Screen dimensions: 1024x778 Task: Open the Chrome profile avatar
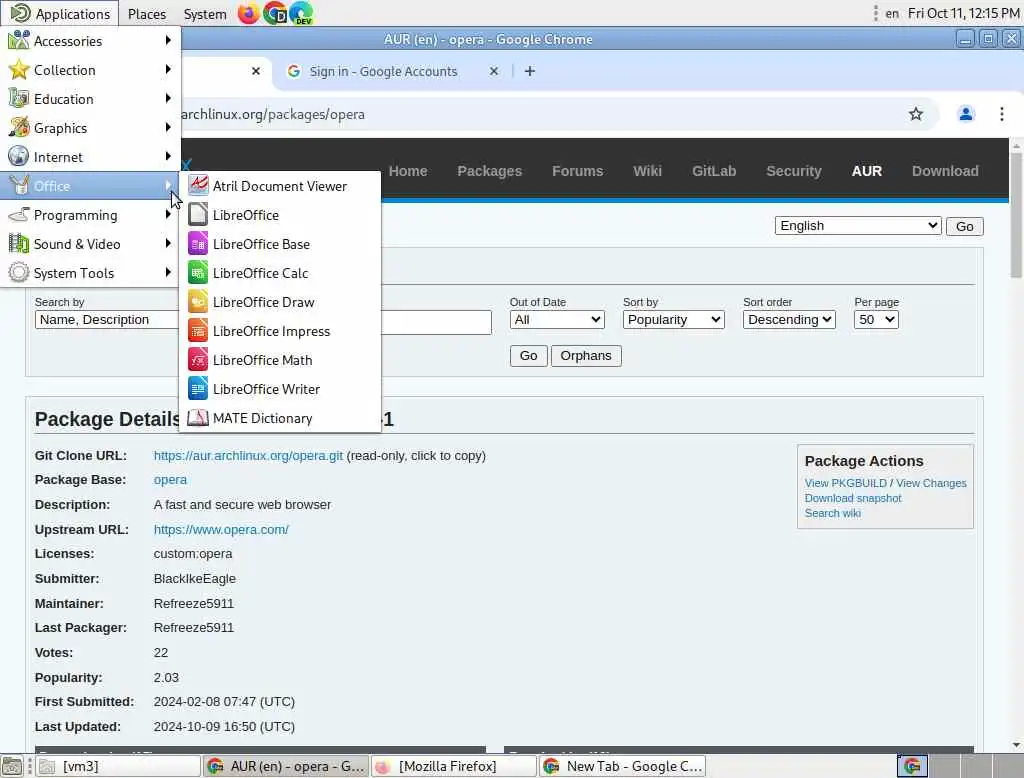coord(965,114)
